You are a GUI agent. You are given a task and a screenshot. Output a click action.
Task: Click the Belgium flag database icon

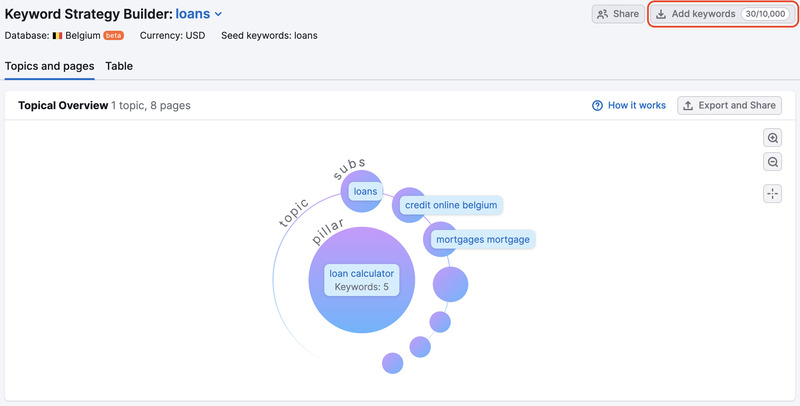pos(58,35)
